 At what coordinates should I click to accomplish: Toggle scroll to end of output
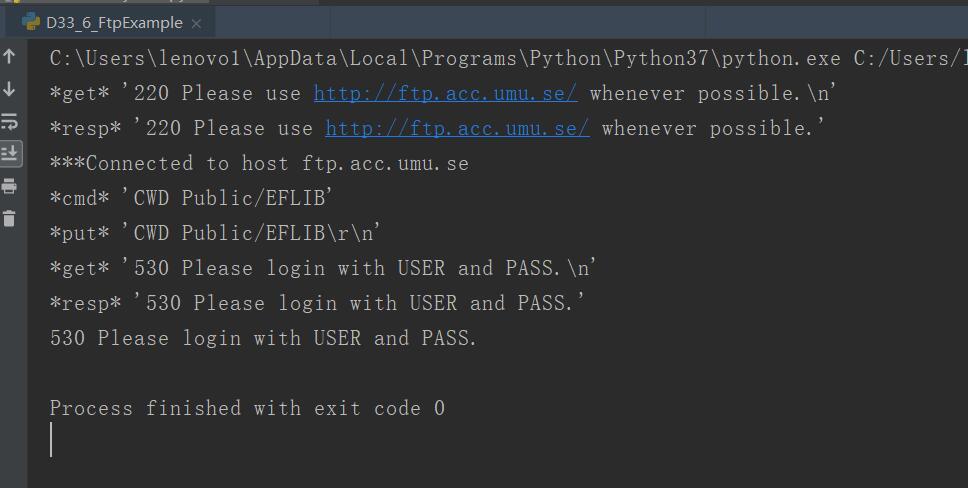(x=10, y=153)
